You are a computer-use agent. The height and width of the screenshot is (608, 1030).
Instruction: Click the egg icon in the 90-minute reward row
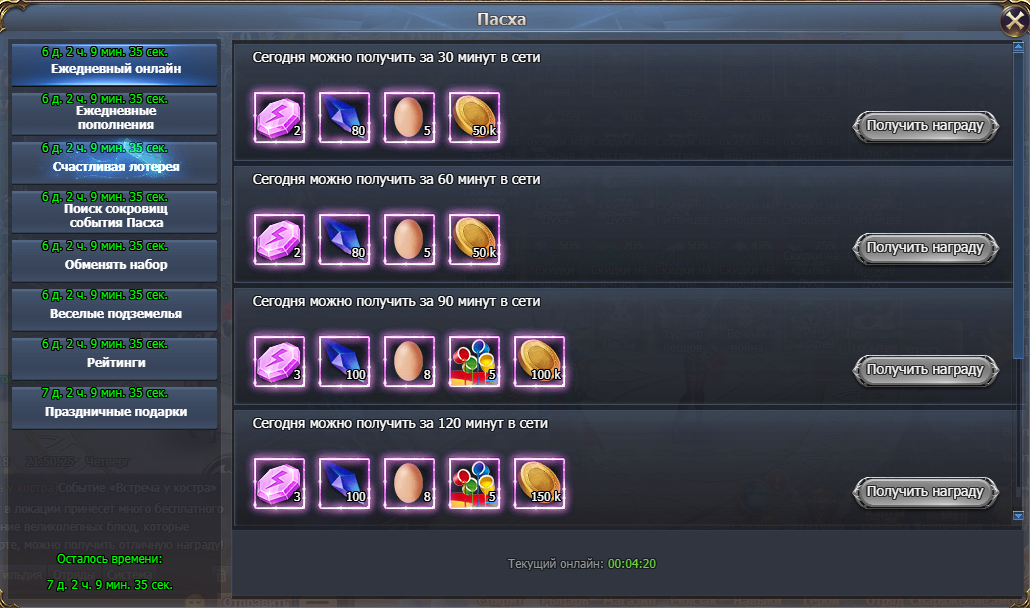tap(409, 362)
